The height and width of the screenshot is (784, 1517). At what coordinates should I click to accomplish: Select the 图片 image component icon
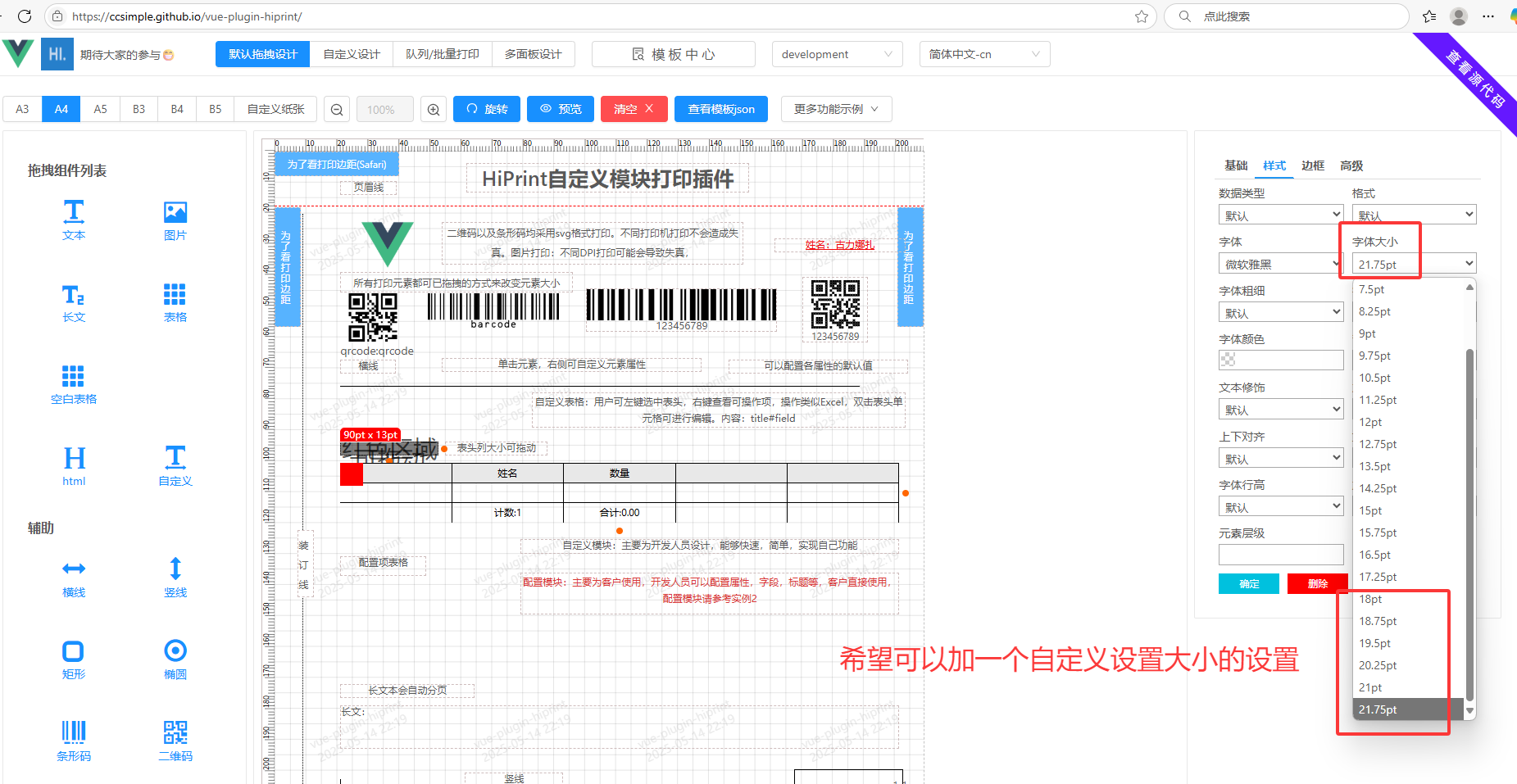(x=175, y=212)
